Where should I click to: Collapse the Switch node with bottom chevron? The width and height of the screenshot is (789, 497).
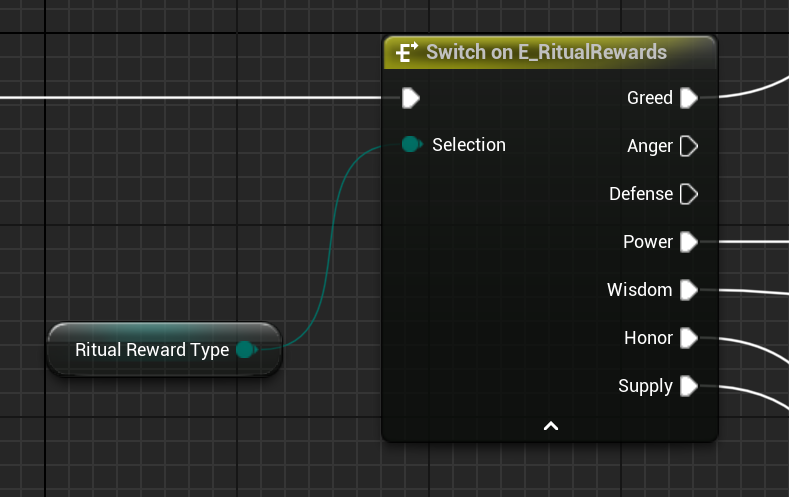click(551, 426)
